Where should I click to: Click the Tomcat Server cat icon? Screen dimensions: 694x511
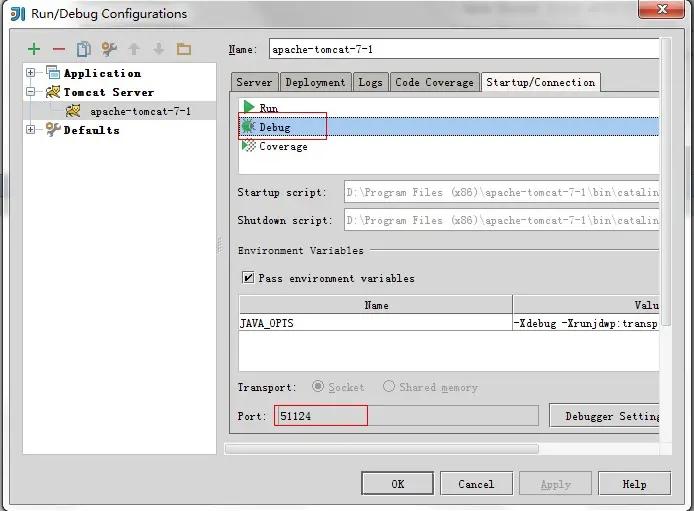click(53, 92)
